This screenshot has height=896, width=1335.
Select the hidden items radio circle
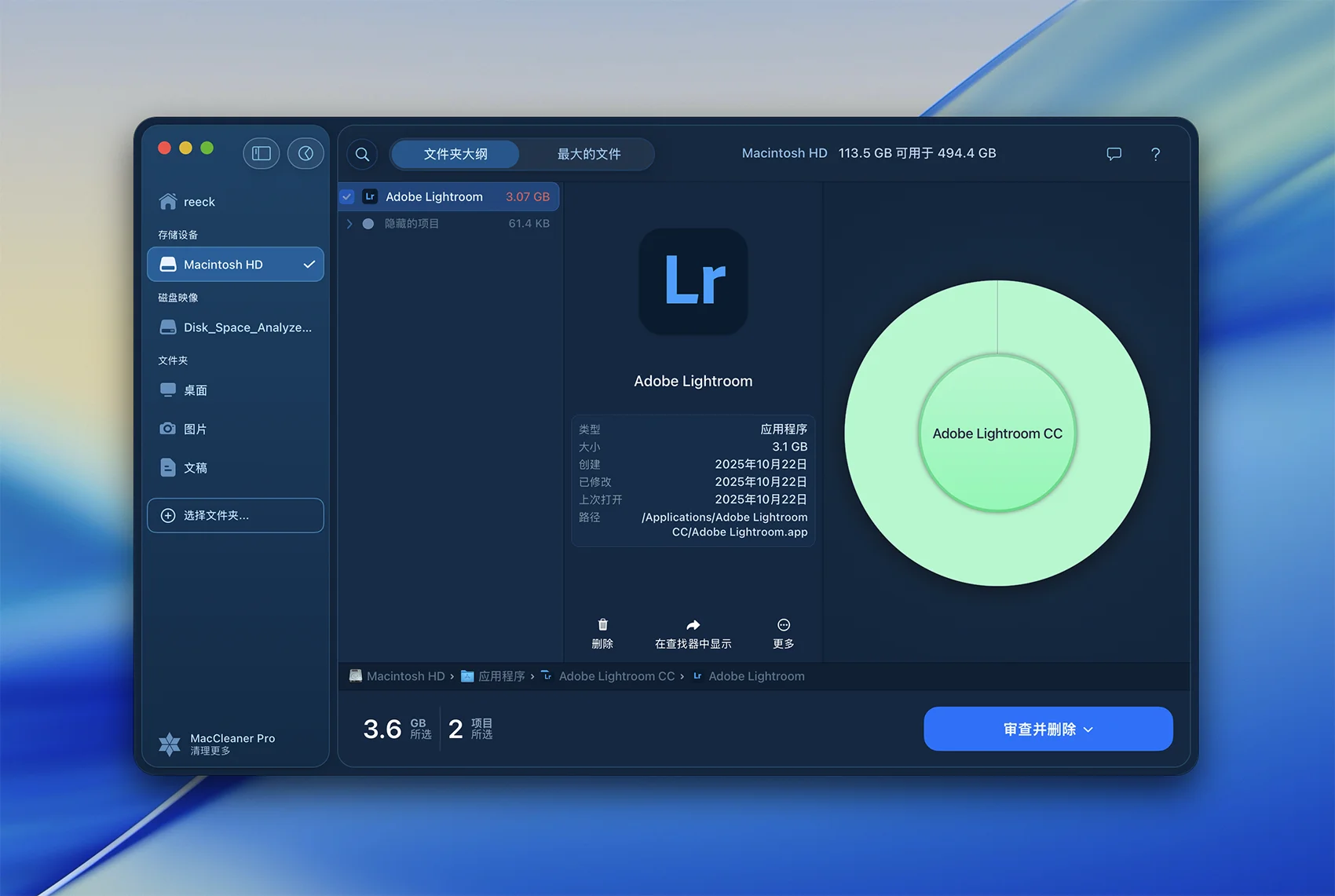[368, 224]
